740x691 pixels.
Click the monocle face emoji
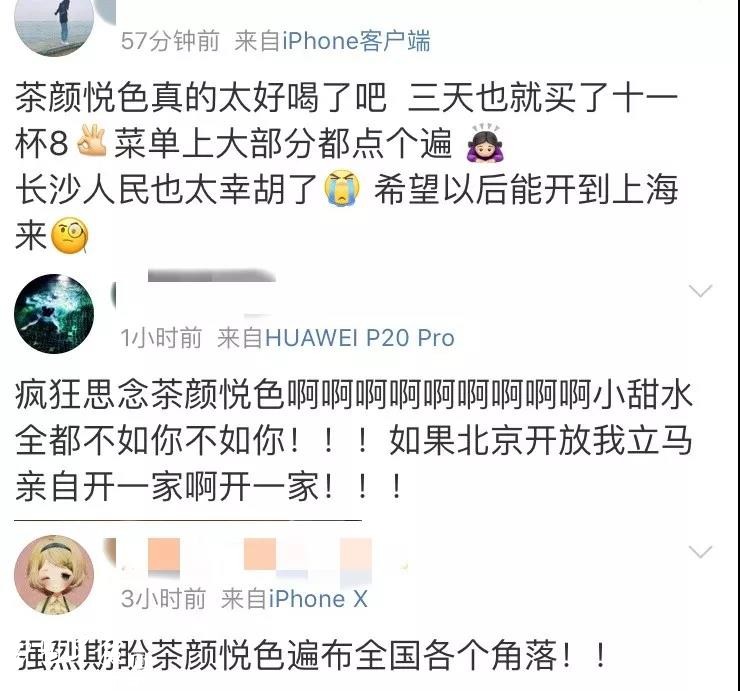click(69, 235)
